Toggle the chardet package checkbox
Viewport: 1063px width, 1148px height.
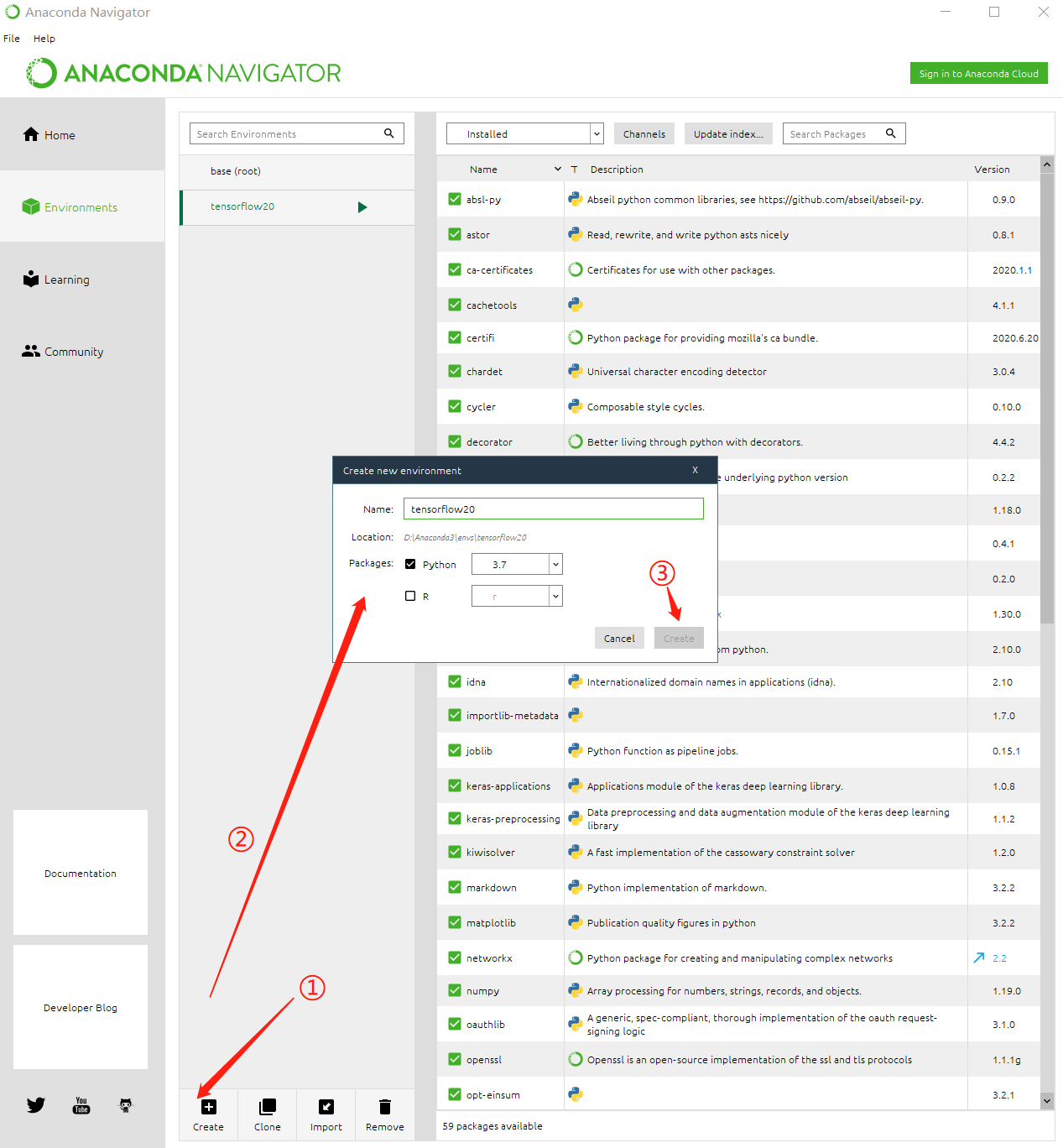[x=455, y=371]
